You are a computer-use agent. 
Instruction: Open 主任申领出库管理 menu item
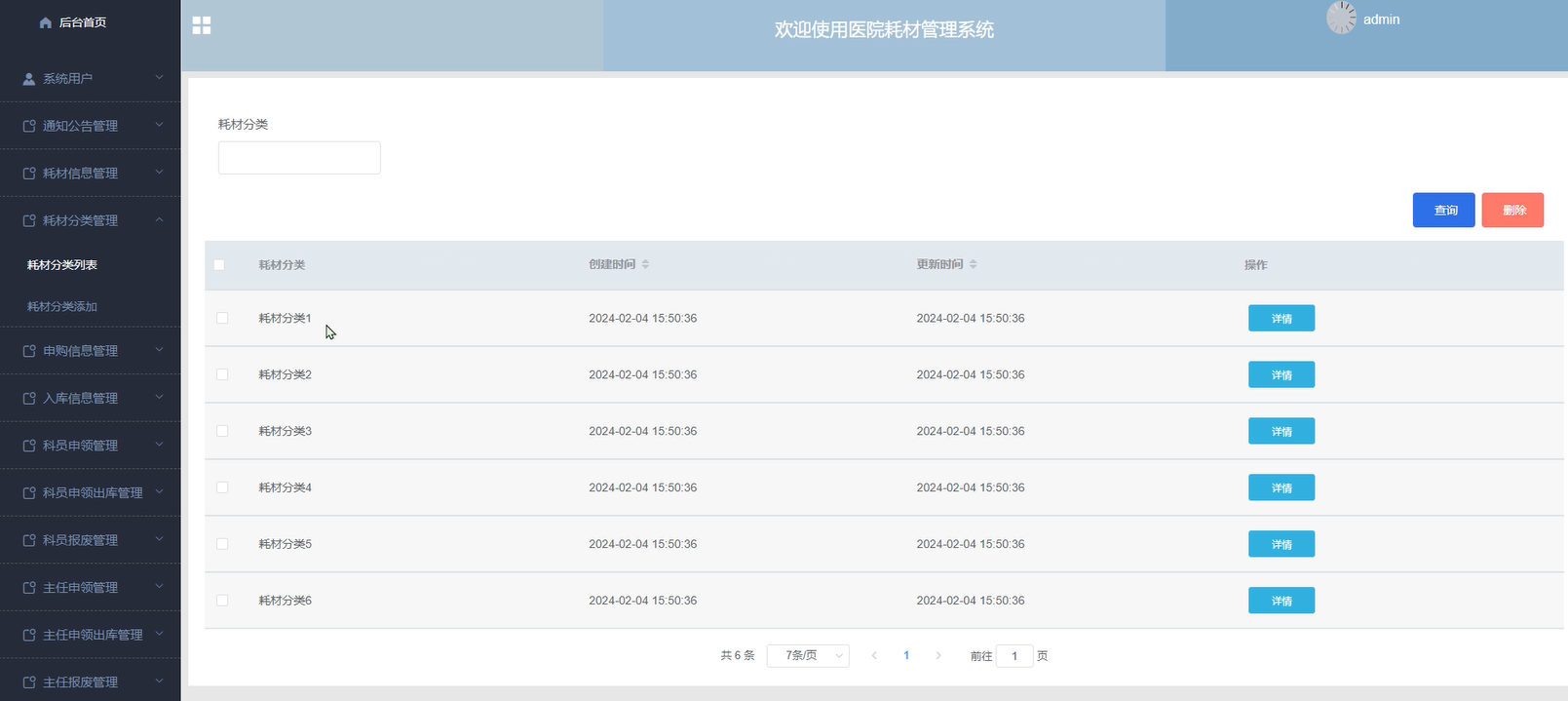pos(90,635)
